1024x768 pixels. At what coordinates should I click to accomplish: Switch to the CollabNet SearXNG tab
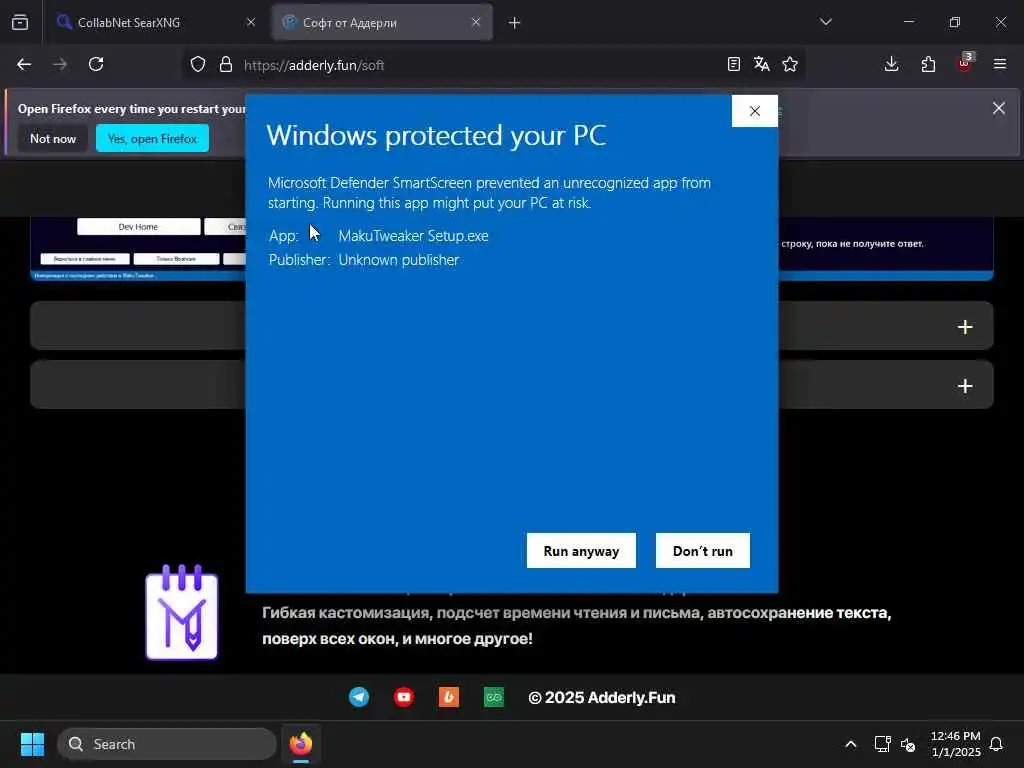pyautogui.click(x=155, y=22)
